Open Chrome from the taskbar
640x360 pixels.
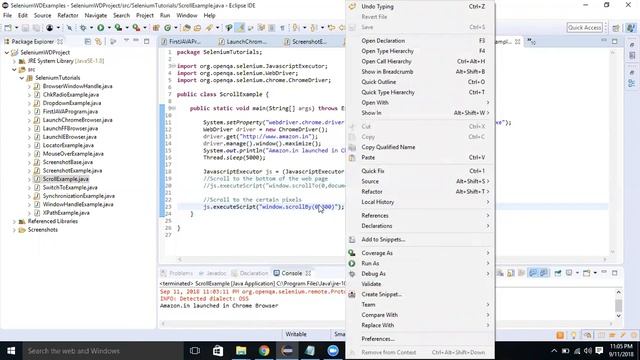[x=264, y=351]
